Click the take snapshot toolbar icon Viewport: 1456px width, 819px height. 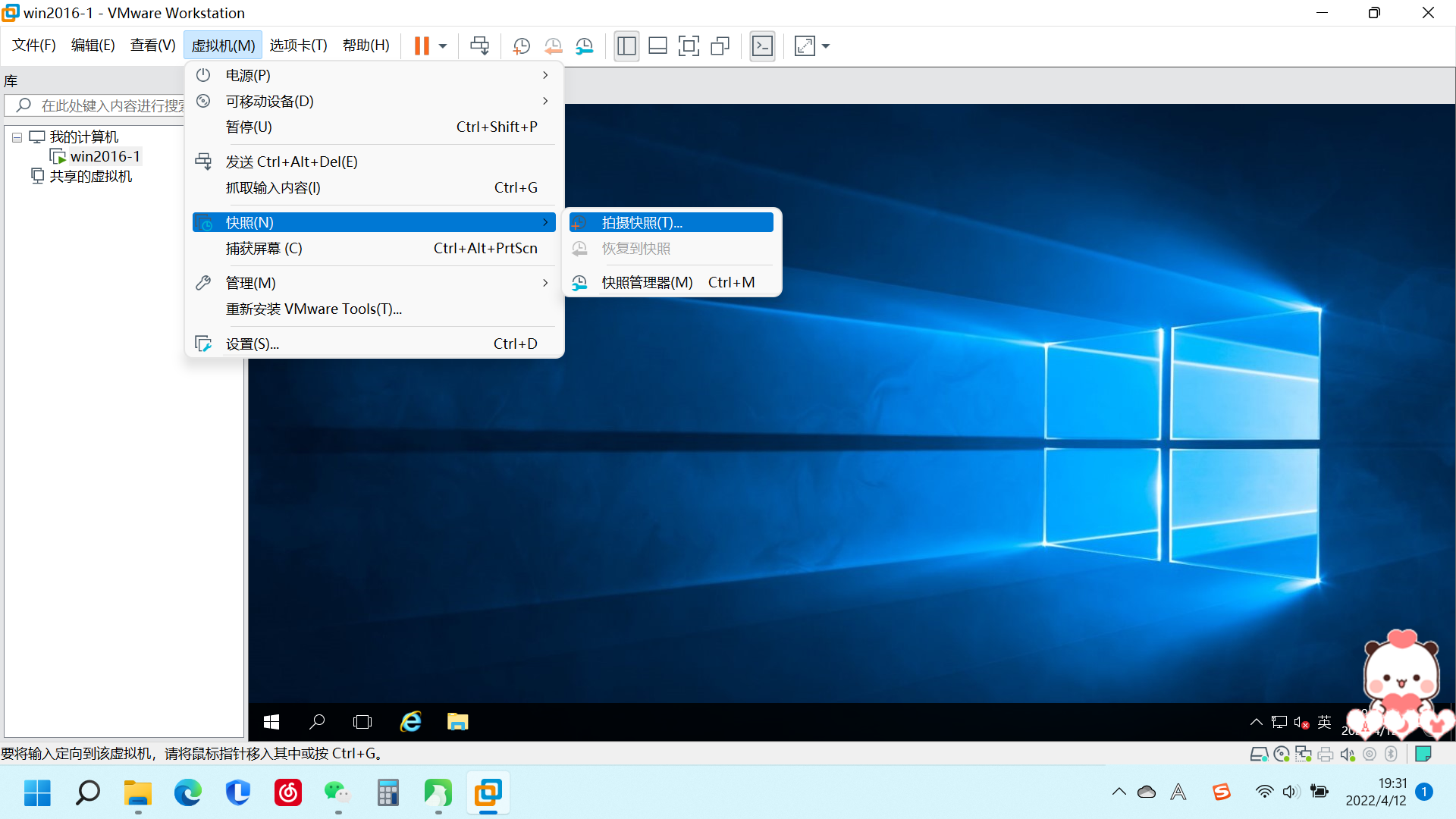coord(522,46)
